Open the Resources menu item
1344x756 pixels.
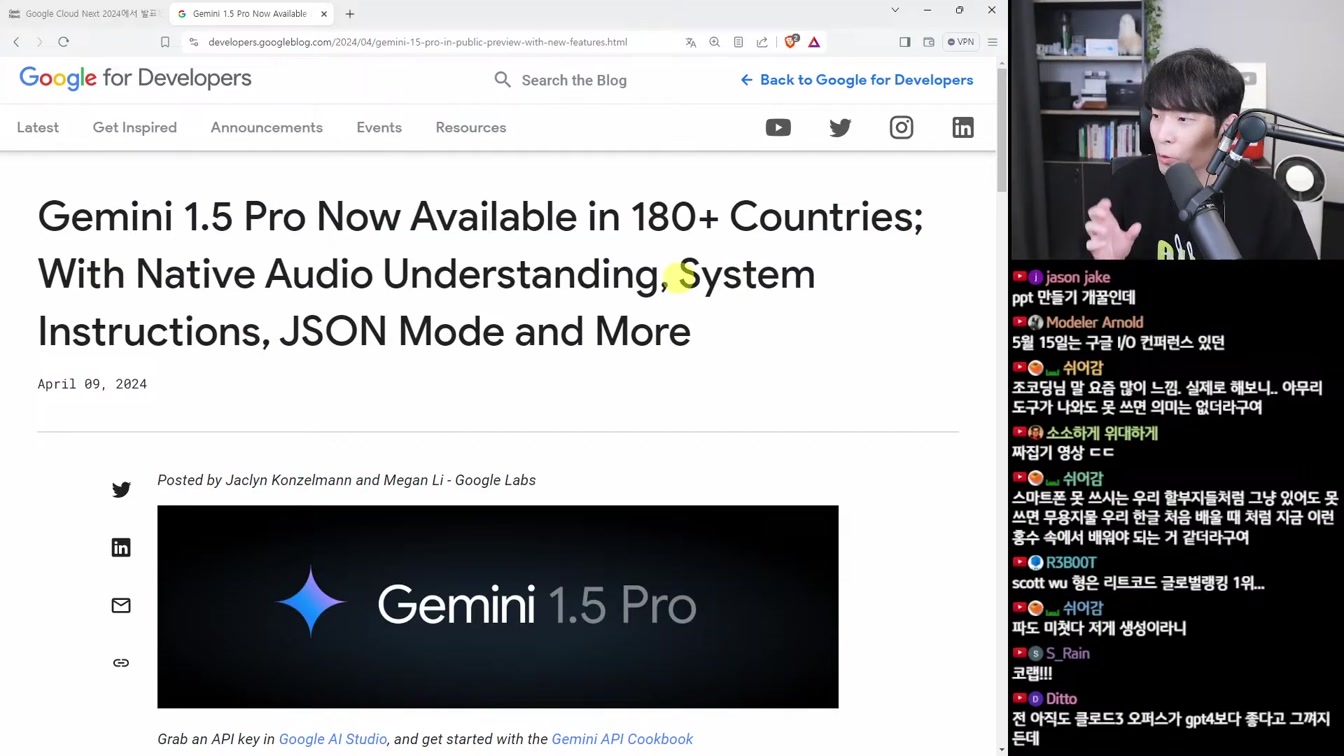471,127
